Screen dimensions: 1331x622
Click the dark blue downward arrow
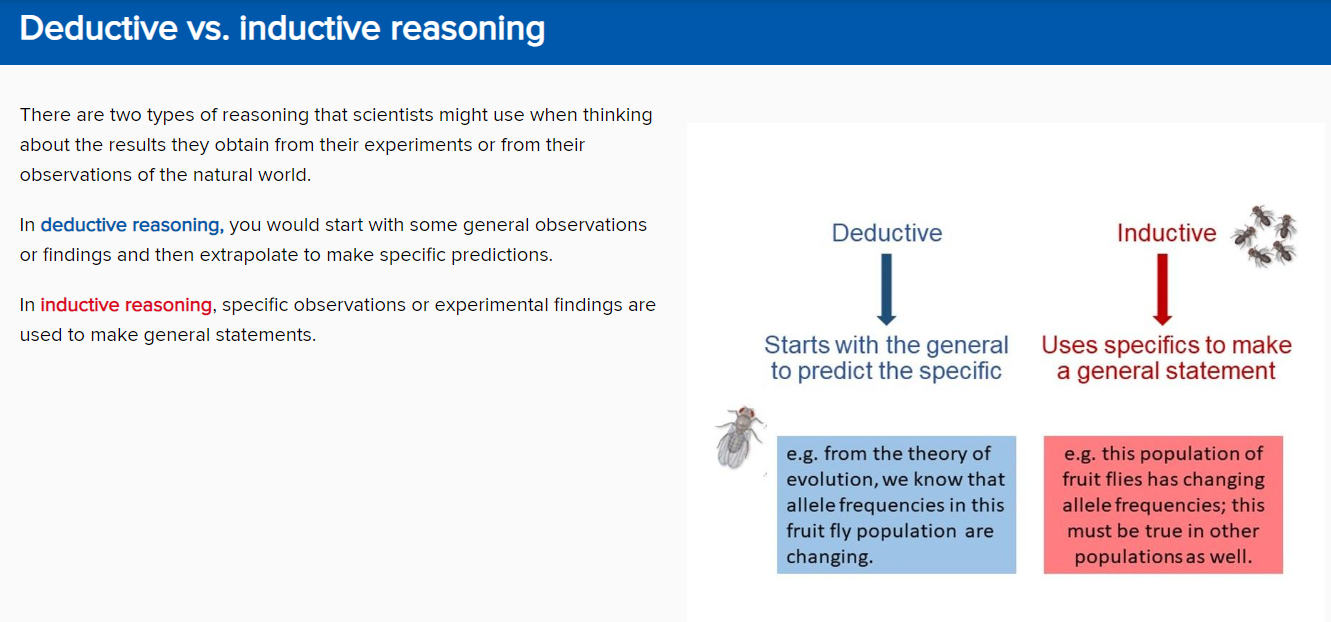point(886,289)
